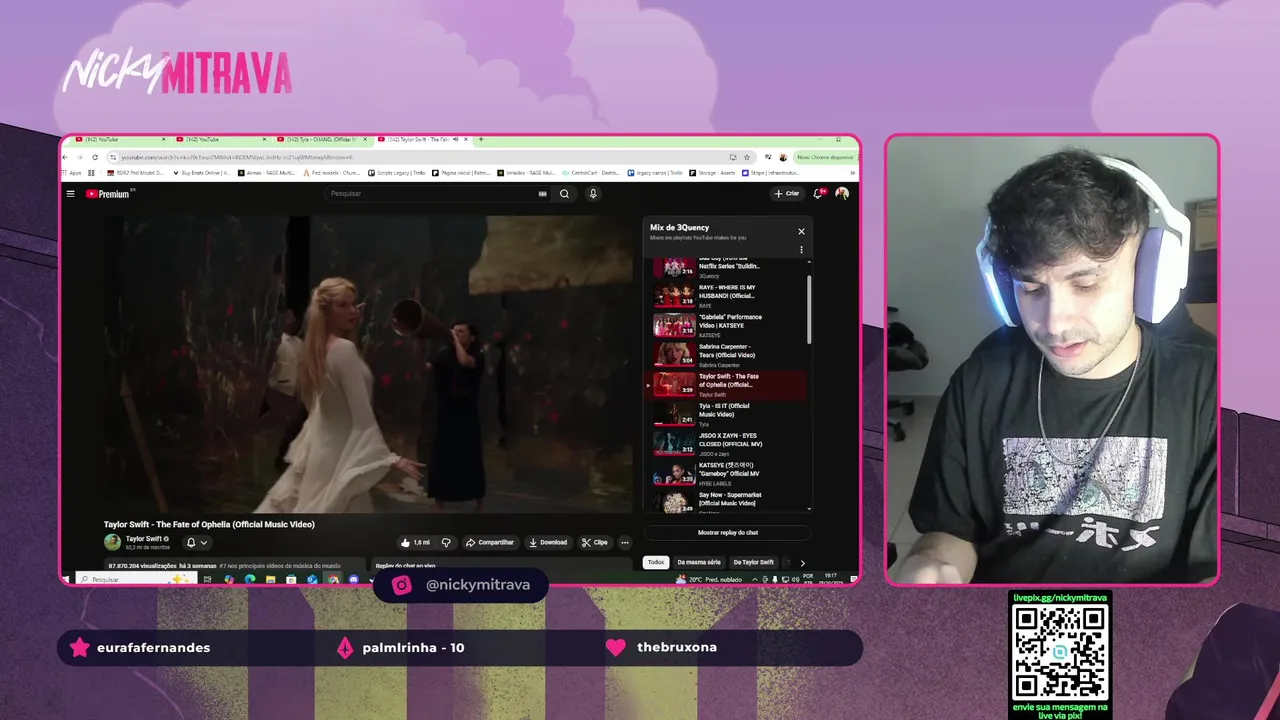Select the De Taylor Swift chip

753,562
